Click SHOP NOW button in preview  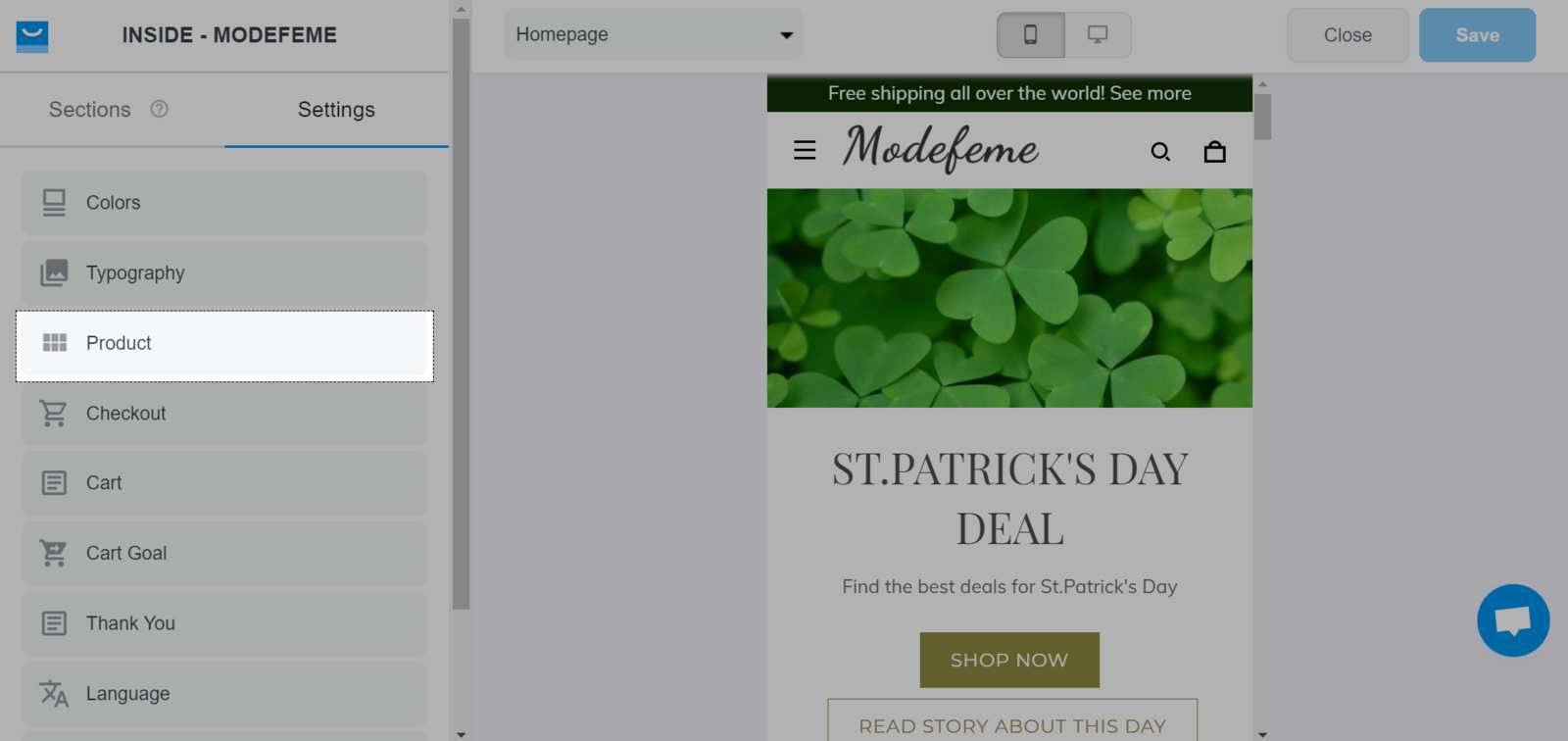tap(1009, 660)
